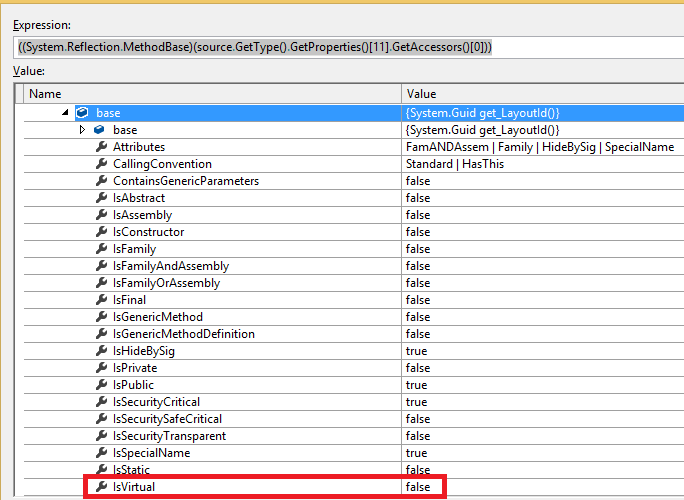Click the wrench icon beside IsFinal

101,300
